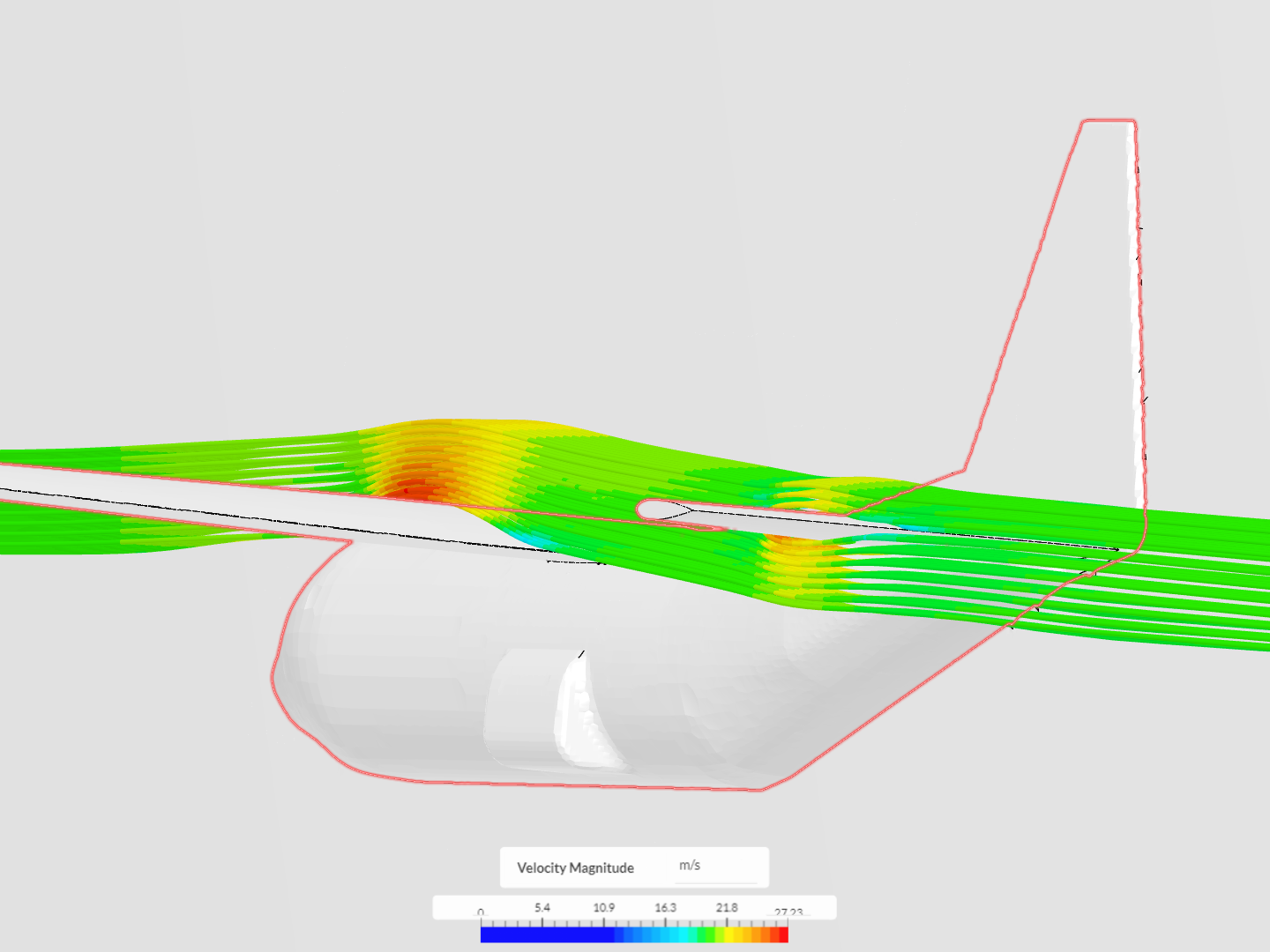Click the 21.8 tick label on legend
1270x952 pixels.
[x=727, y=907]
